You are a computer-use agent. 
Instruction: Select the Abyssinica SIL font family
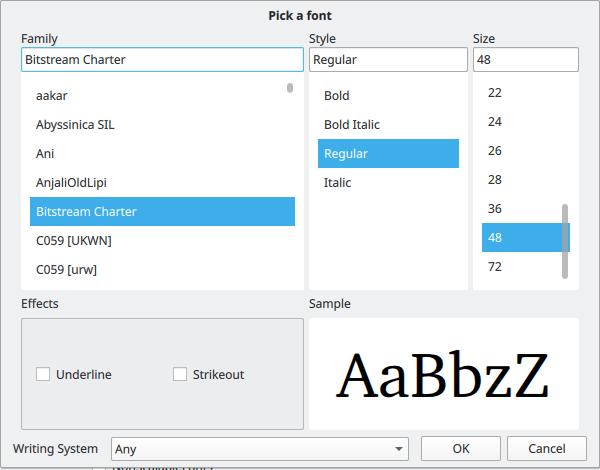[x=76, y=125]
